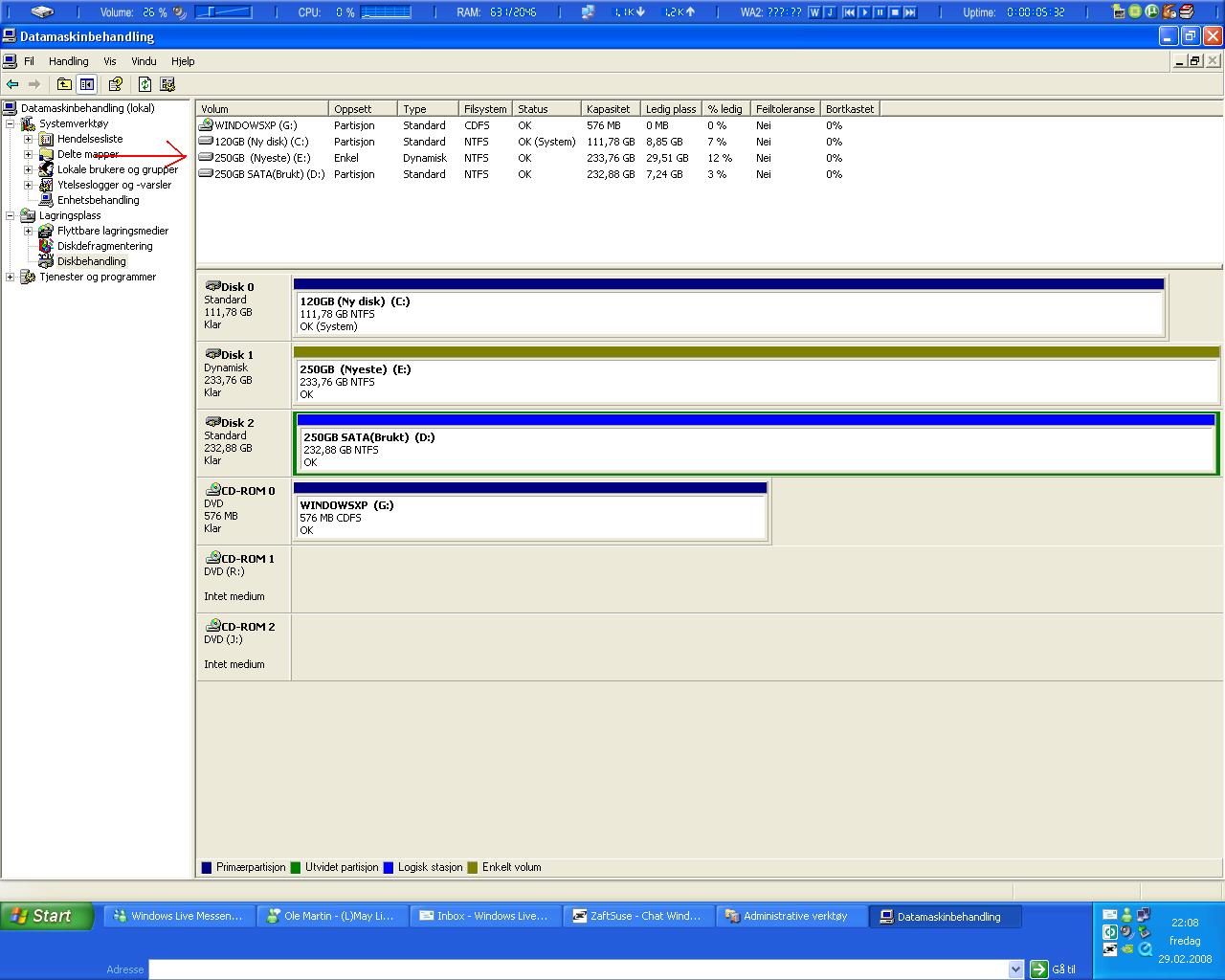The image size is (1225, 980).
Task: Open the Hjelp menu
Action: pos(183,61)
